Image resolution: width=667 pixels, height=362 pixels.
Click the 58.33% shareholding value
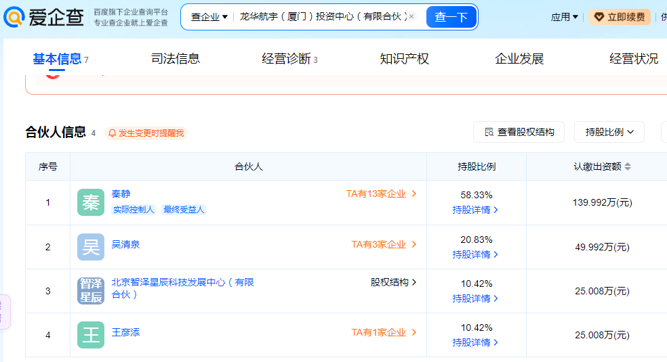476,195
